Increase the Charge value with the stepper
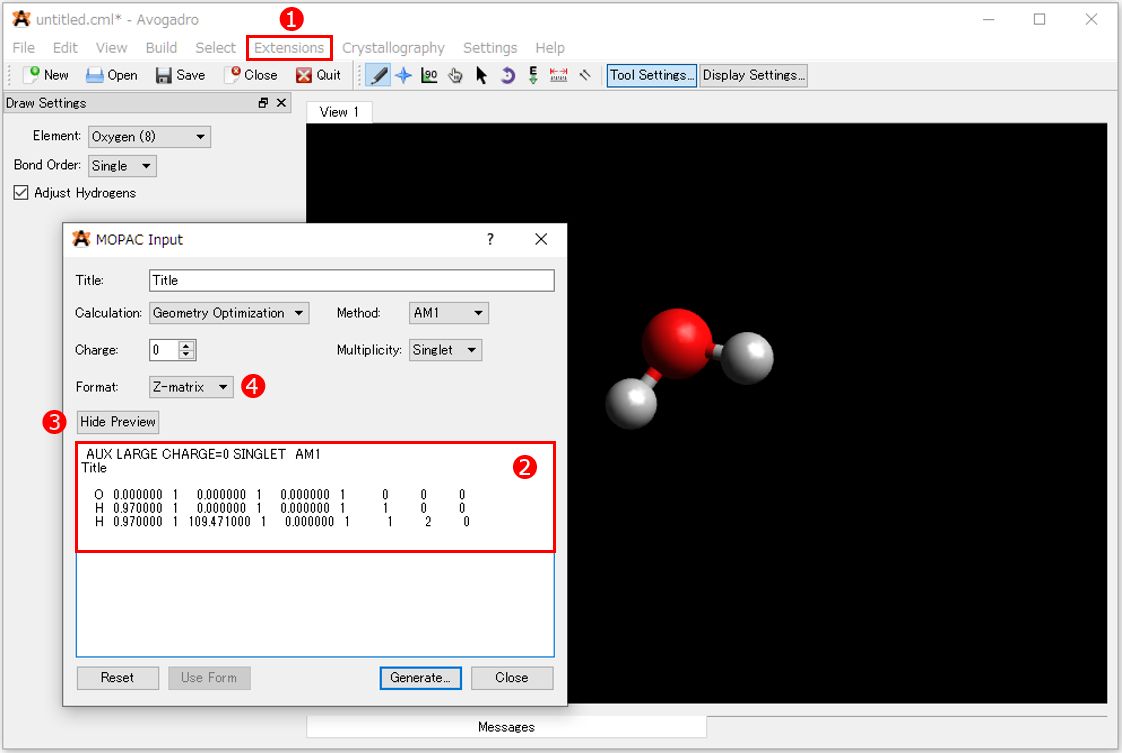Screen dimensions: 1122x753 [186, 345]
